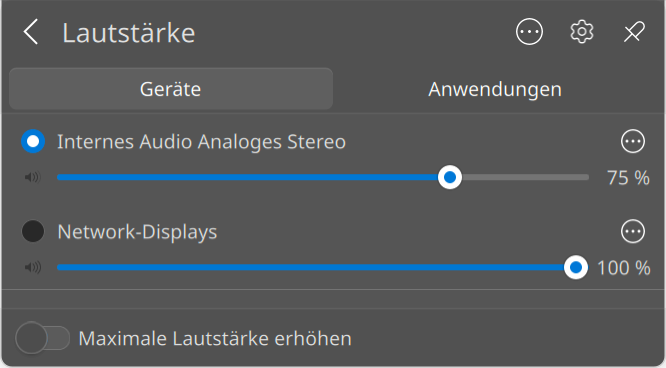Go back using the left arrow
This screenshot has width=666, height=368.
point(31,32)
